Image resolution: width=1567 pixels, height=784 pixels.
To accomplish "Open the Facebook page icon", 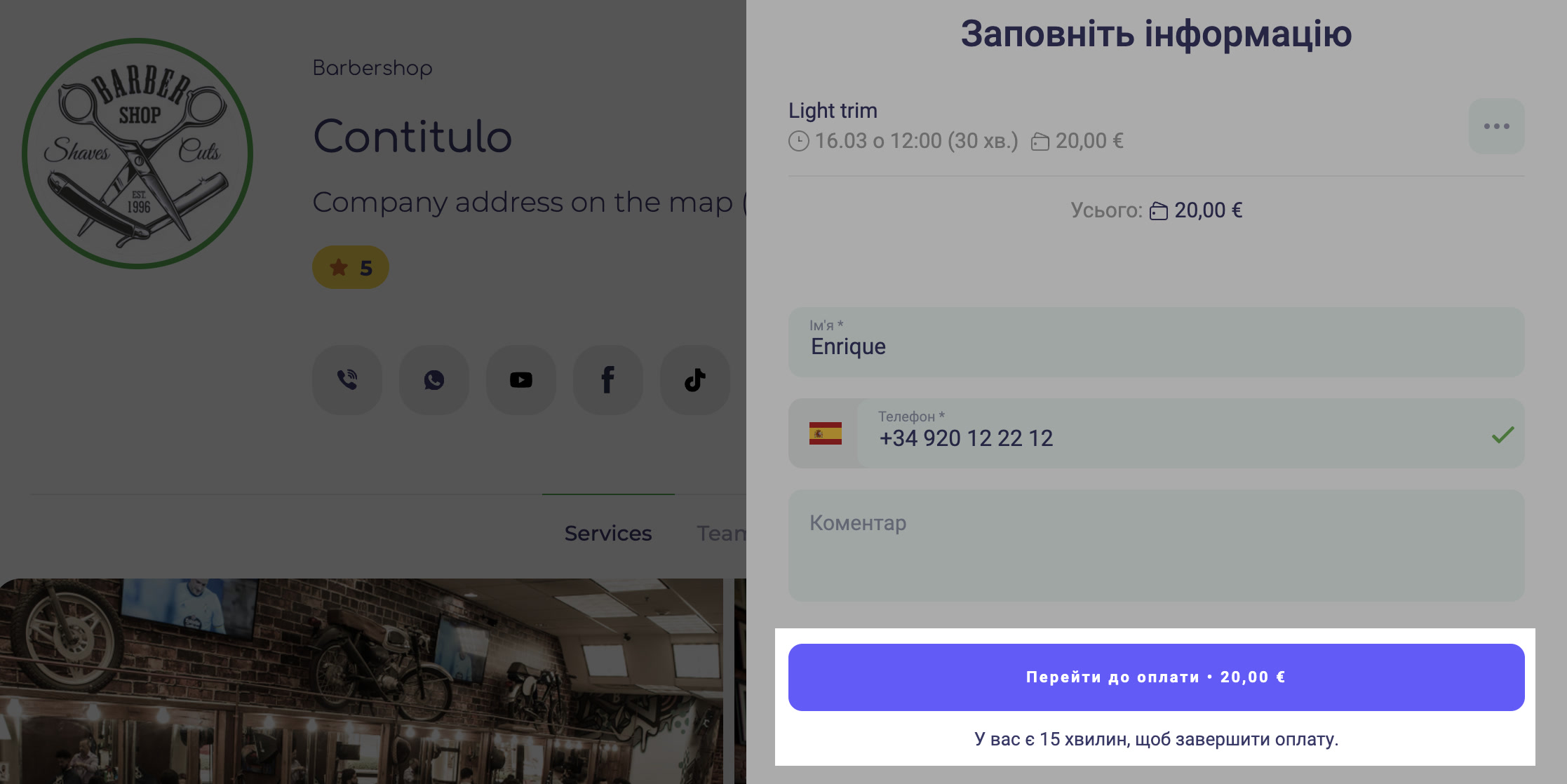I will [x=608, y=380].
